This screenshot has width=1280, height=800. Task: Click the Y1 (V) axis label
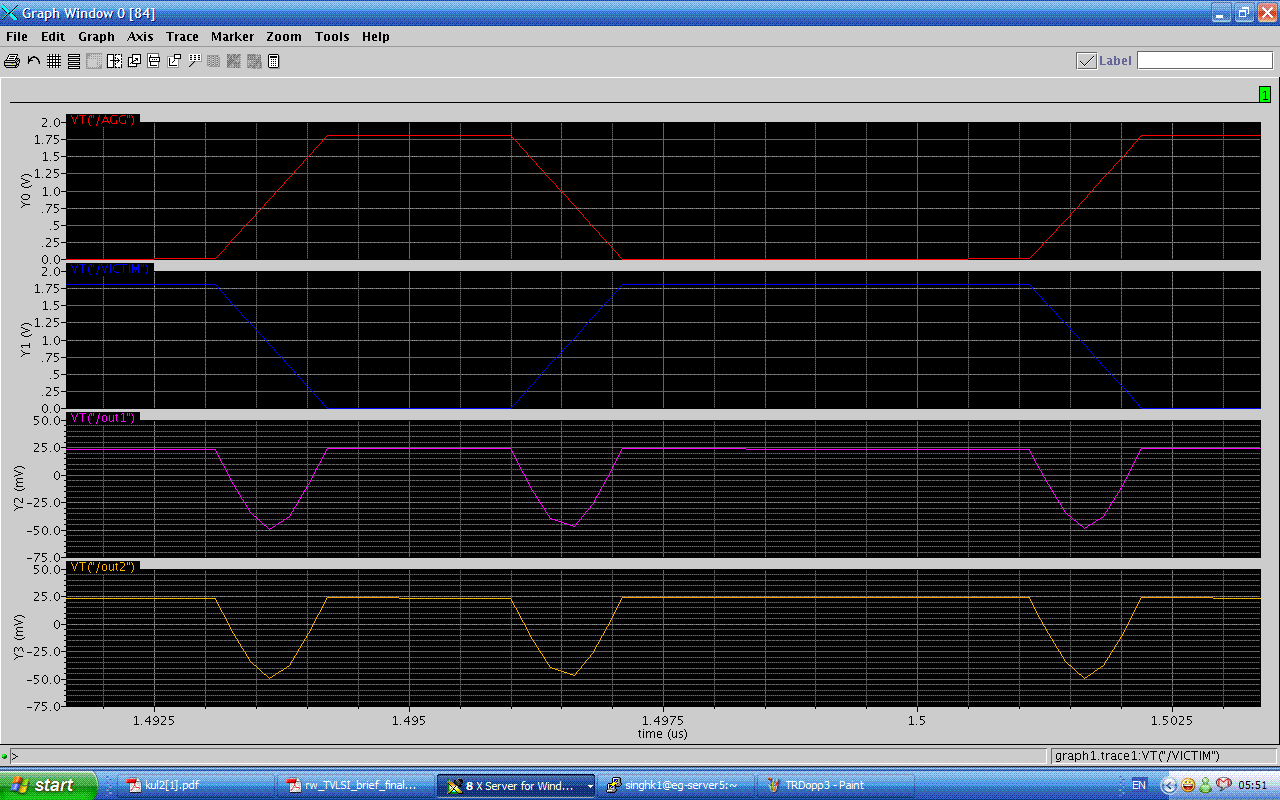point(24,340)
